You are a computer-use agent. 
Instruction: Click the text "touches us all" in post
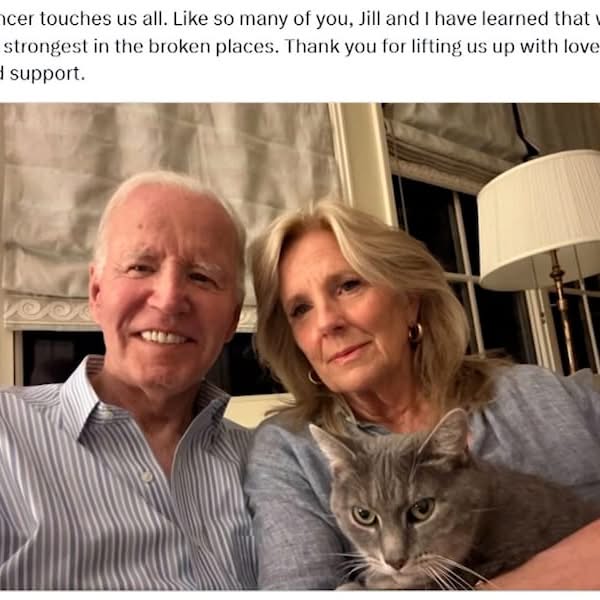(104, 19)
